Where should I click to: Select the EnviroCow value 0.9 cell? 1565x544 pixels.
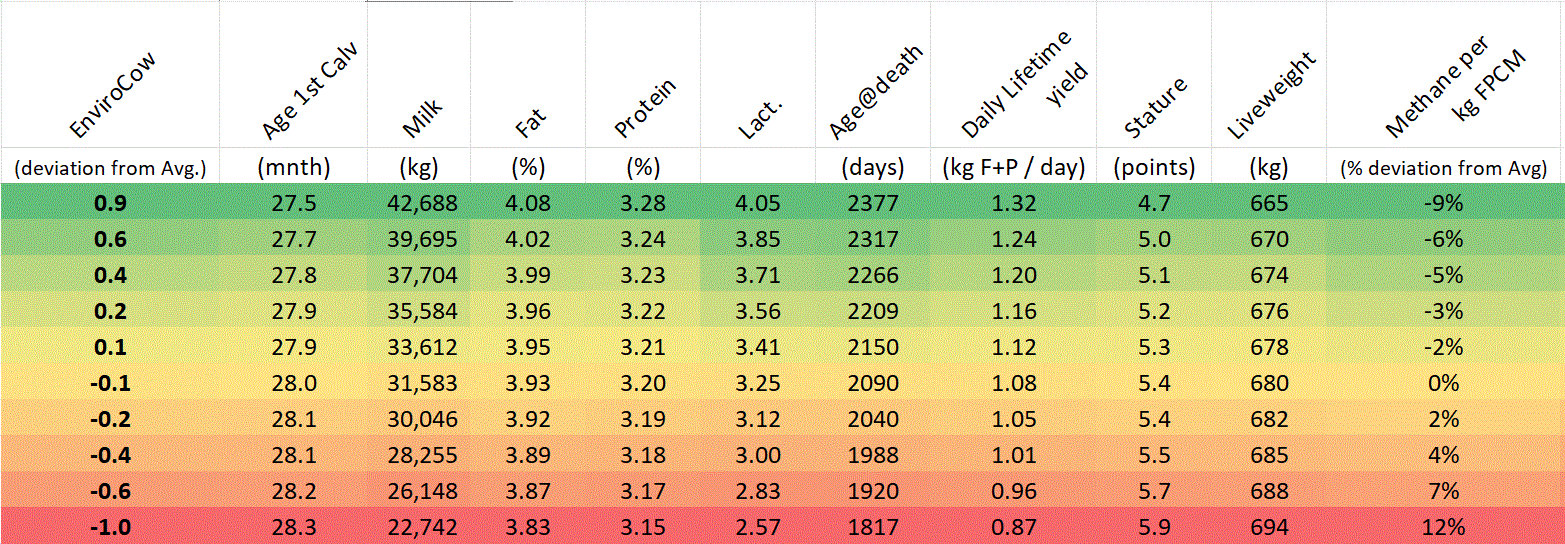pos(110,203)
